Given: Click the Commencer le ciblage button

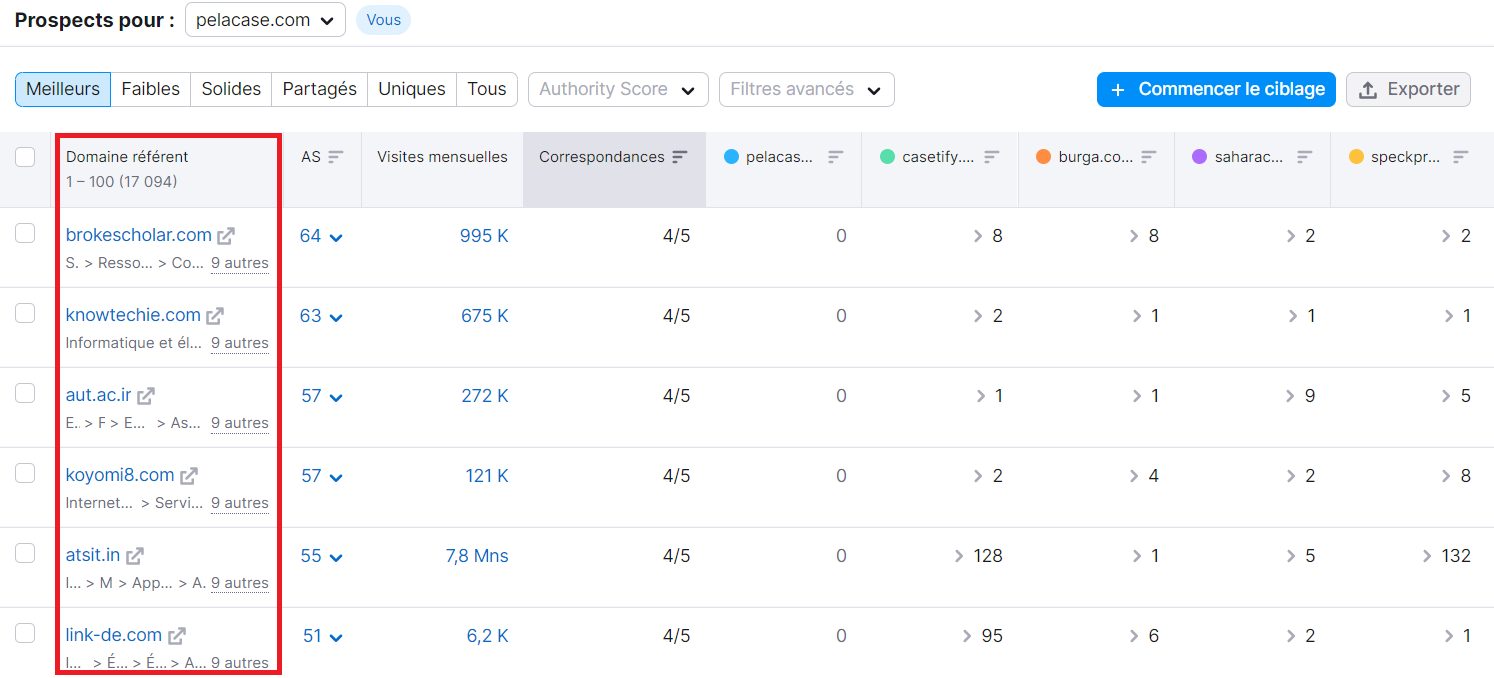Looking at the screenshot, I should [1215, 89].
